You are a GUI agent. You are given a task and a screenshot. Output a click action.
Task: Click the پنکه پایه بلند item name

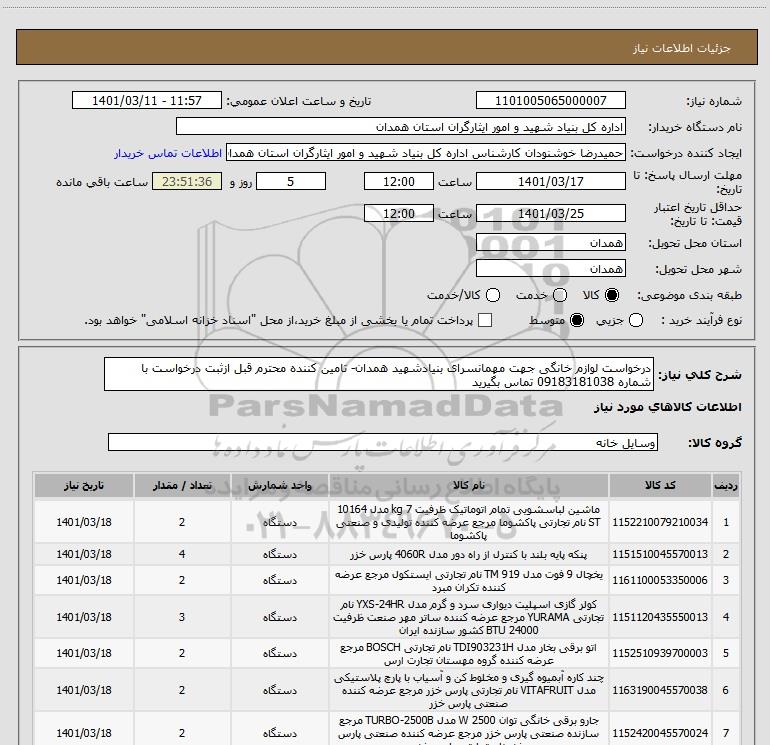468,554
